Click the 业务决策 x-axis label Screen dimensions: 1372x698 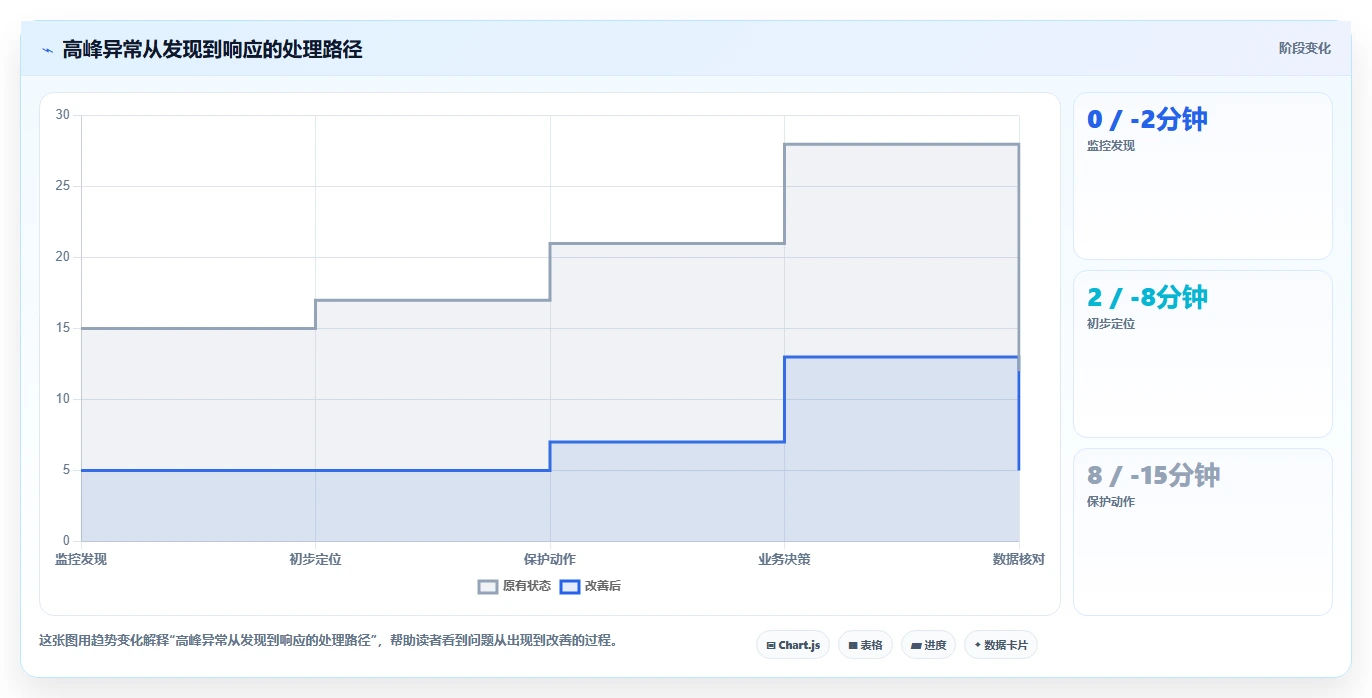coord(784,559)
